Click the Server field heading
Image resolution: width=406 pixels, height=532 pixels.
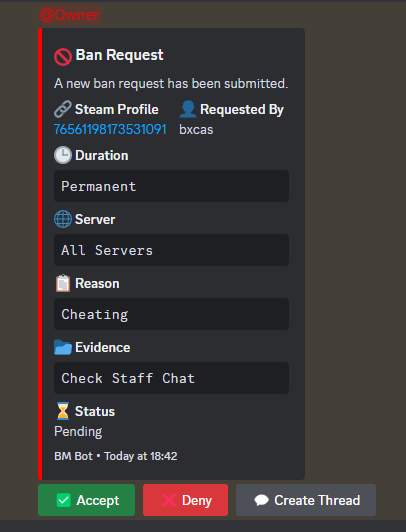click(95, 220)
